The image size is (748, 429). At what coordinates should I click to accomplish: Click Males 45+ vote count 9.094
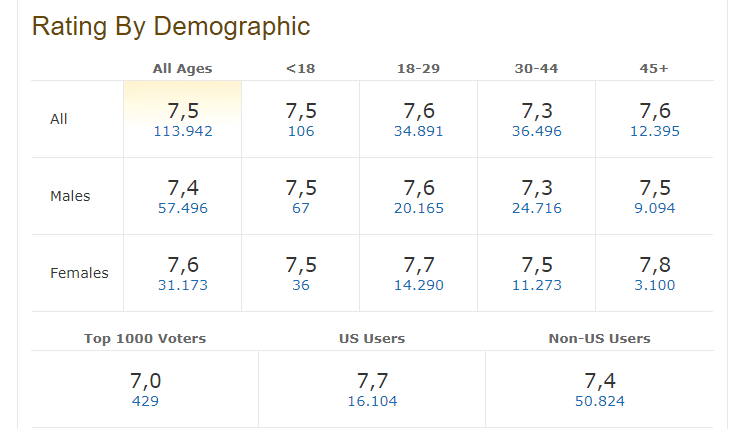[654, 208]
